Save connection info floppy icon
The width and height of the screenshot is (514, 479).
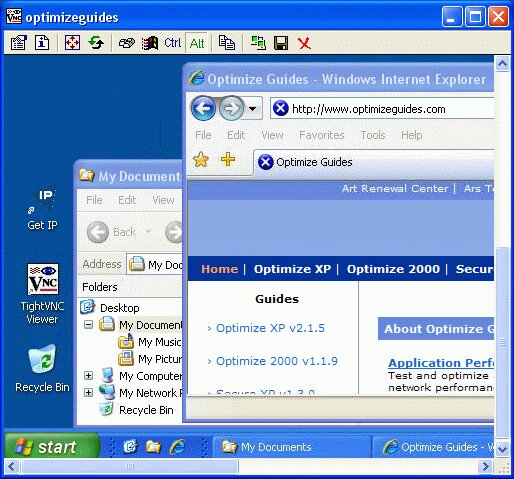pyautogui.click(x=281, y=43)
